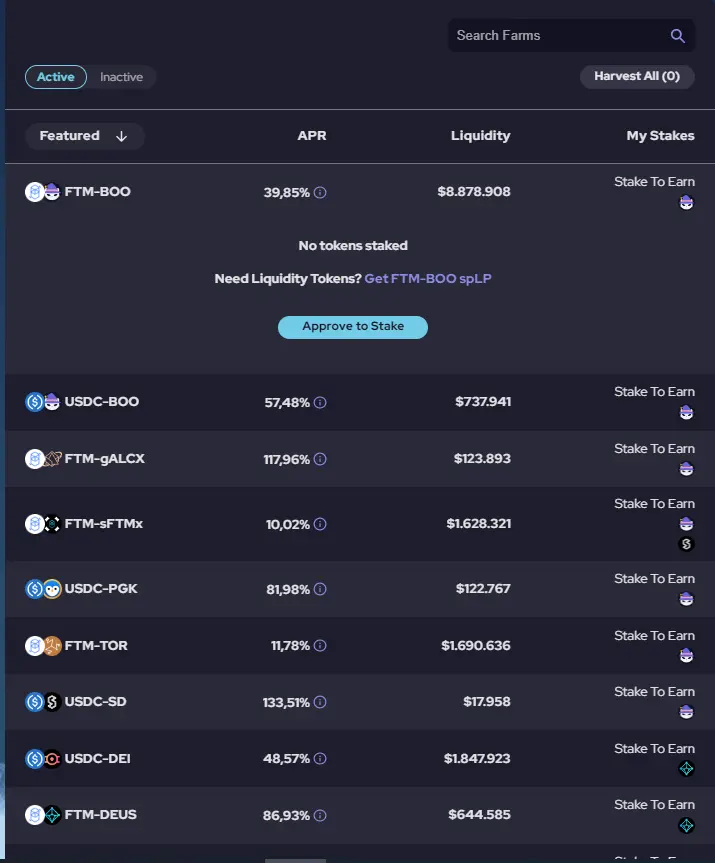Image resolution: width=715 pixels, height=863 pixels.
Task: Sort by the APR column header
Action: (312, 136)
